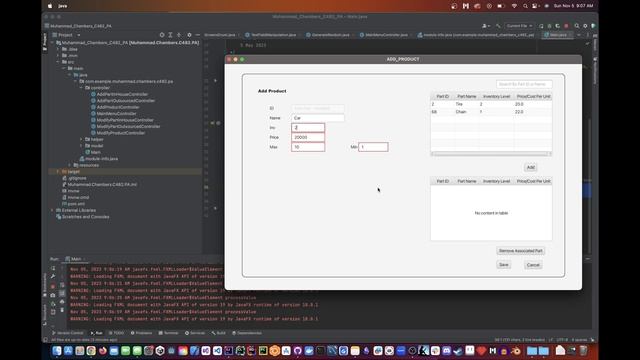This screenshot has width=640, height=360.
Task: Click the Wi-Fi icon in menu bar
Action: tap(514, 6)
